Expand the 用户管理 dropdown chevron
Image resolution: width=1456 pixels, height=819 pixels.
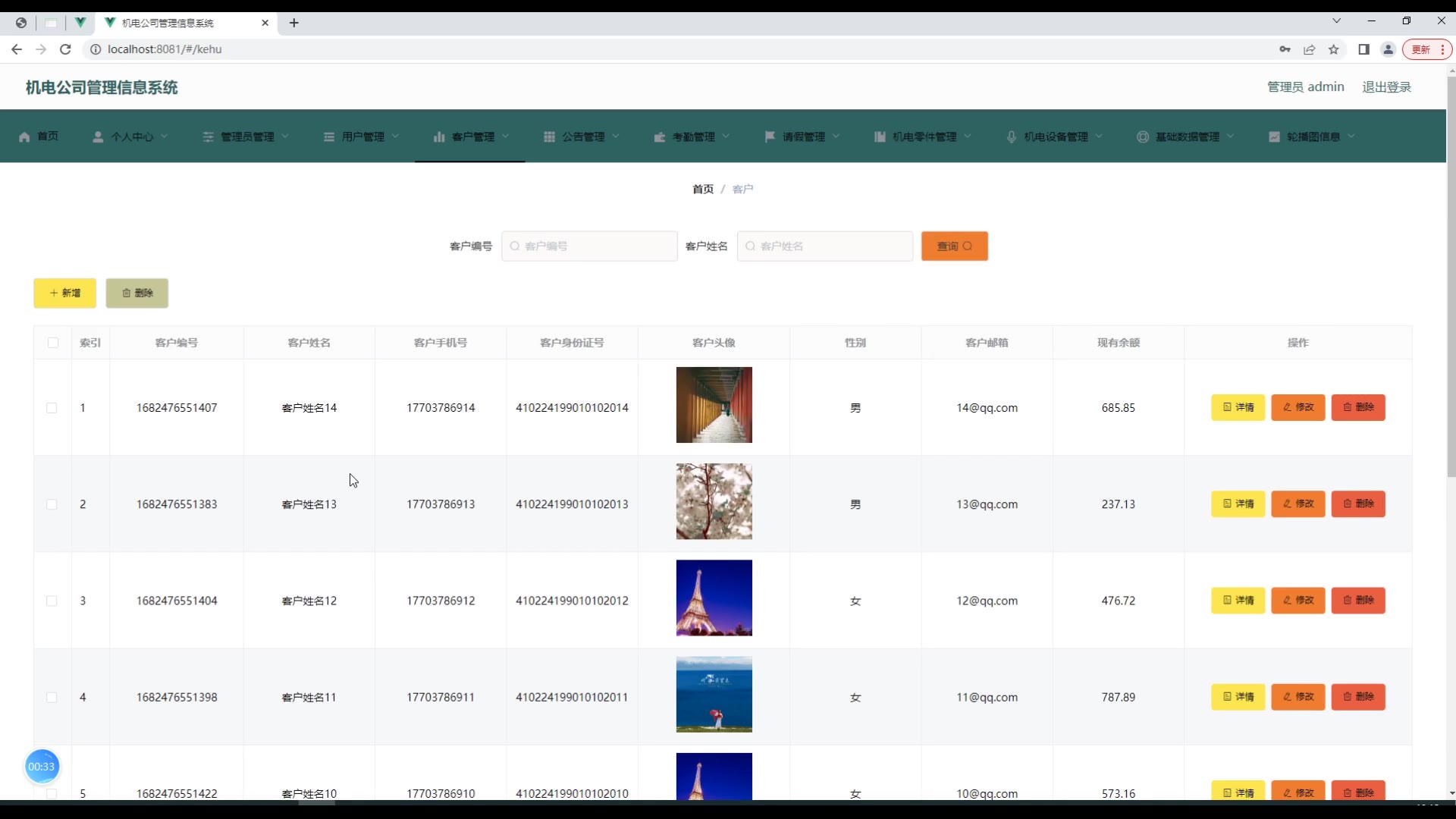tap(395, 136)
